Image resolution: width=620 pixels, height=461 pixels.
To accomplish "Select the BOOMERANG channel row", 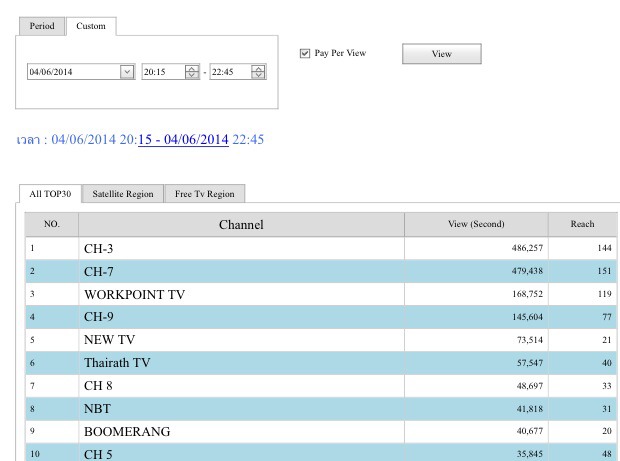I will [x=321, y=431].
